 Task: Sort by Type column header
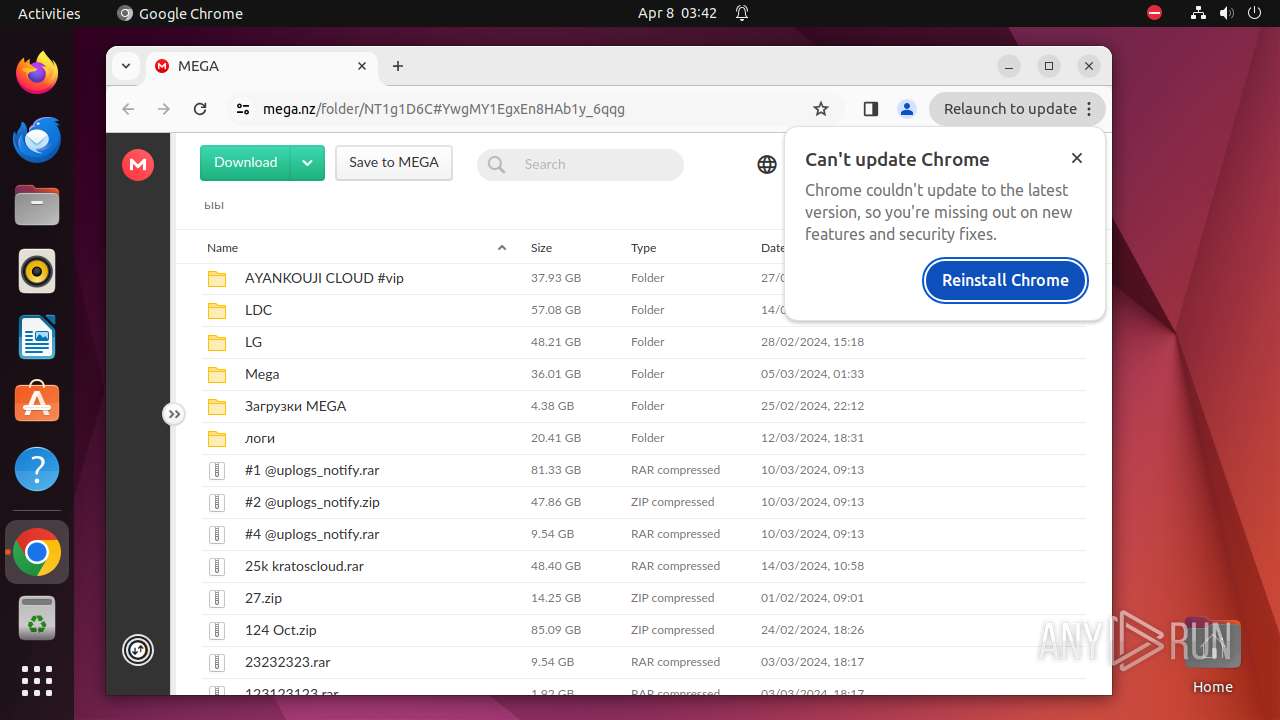[x=643, y=248]
